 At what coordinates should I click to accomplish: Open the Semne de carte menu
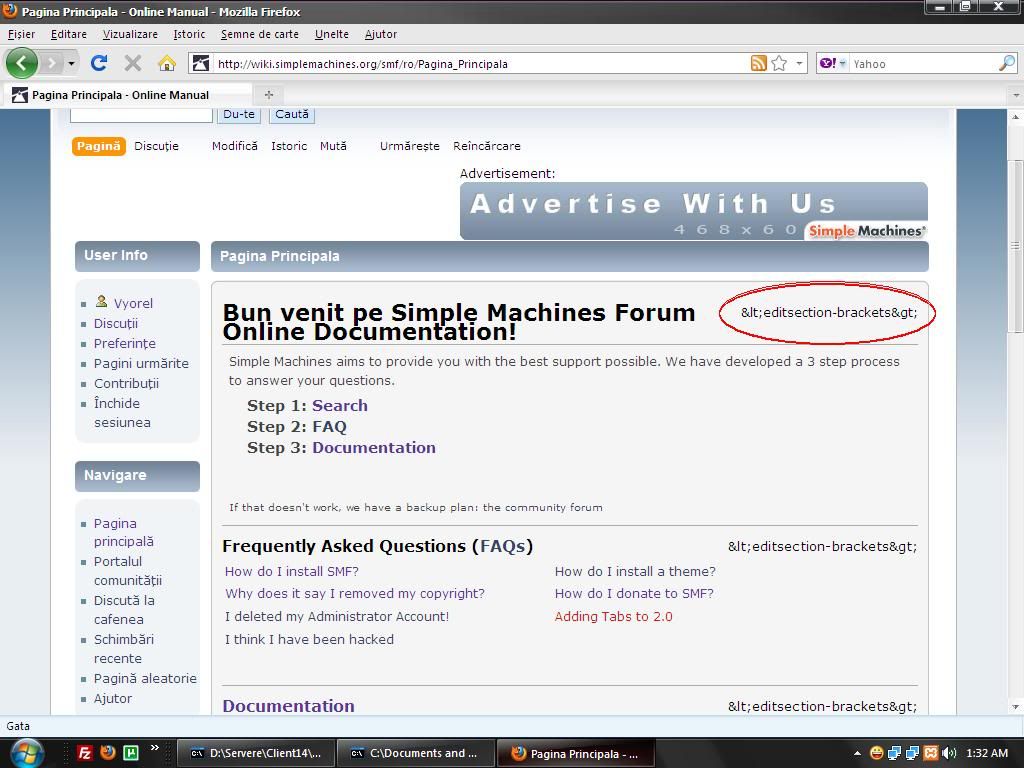tap(260, 34)
